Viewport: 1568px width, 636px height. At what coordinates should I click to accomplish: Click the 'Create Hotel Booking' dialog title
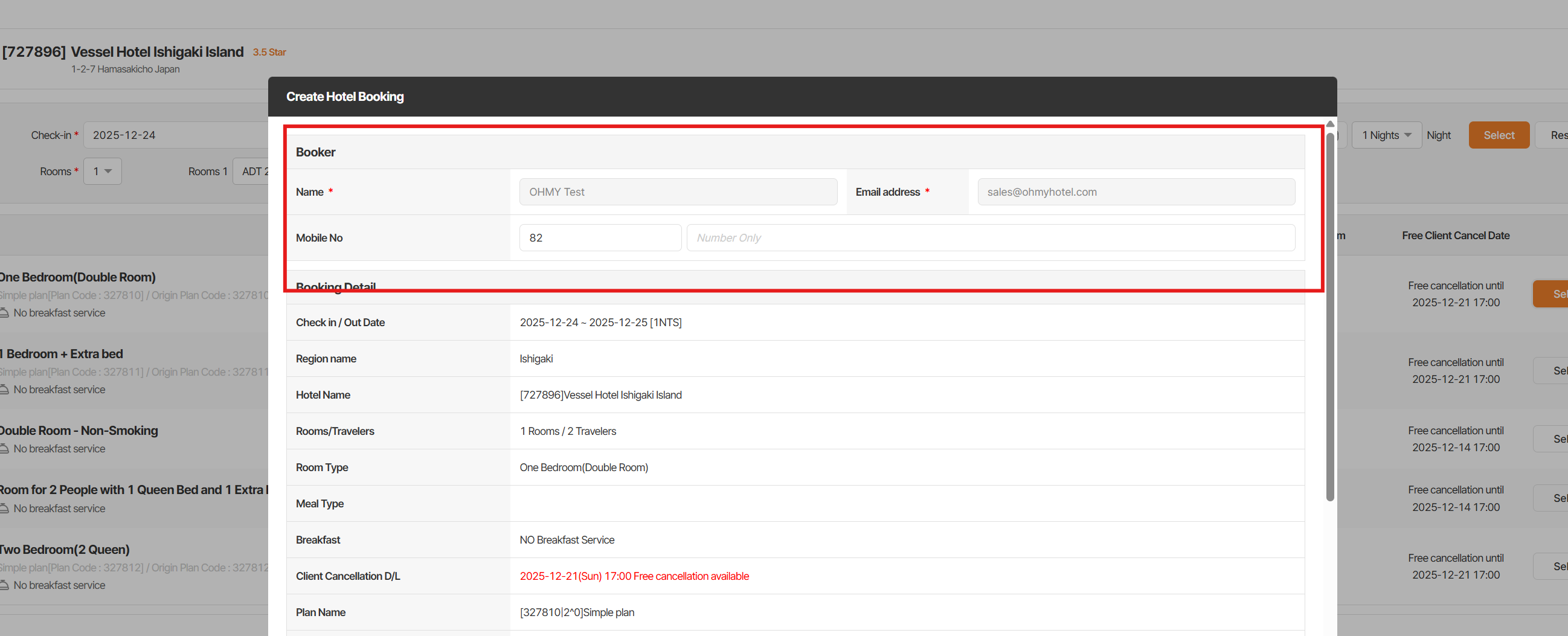click(x=345, y=96)
